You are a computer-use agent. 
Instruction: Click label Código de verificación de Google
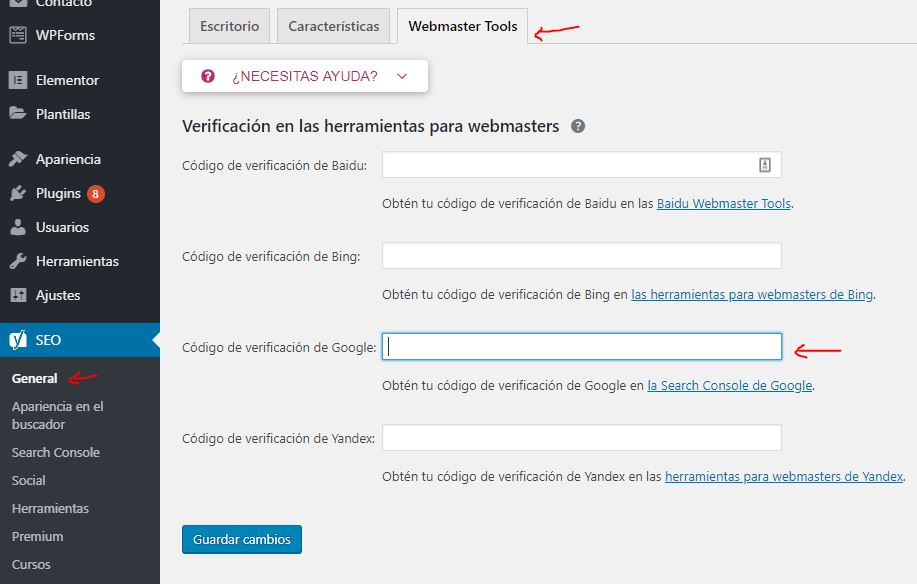pos(279,347)
